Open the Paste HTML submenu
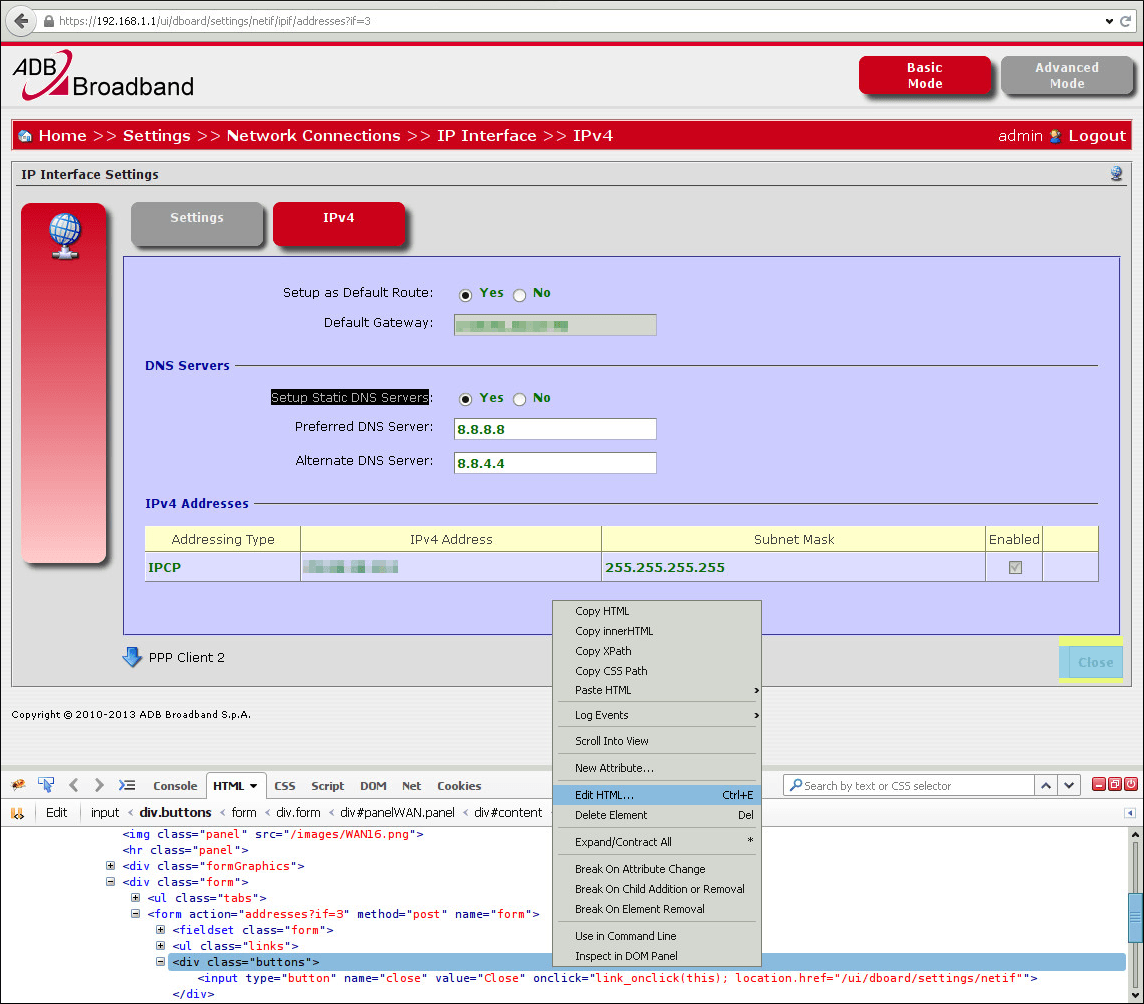Viewport: 1144px width, 1004px height. (657, 690)
